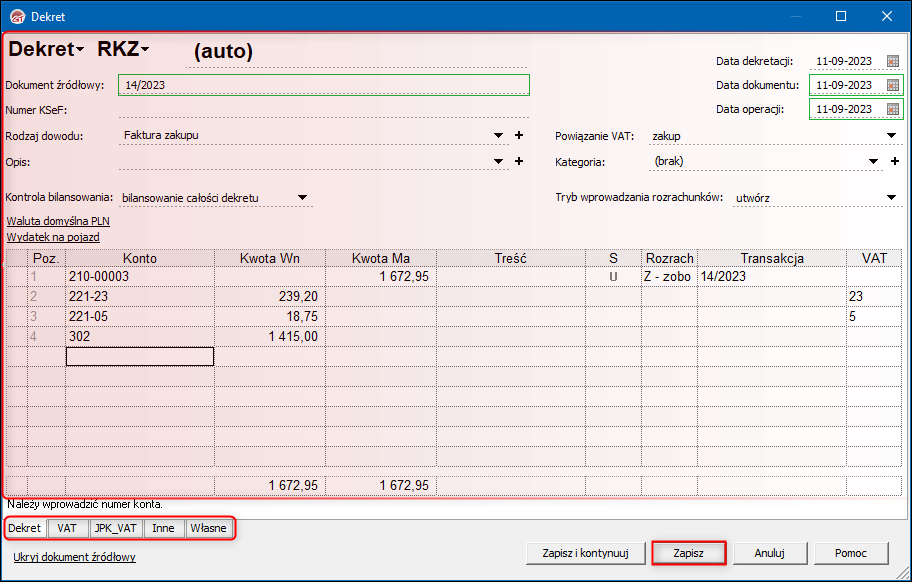Screen dimensions: 912x582
Task: Open the Własne tab
Action: click(x=208, y=528)
